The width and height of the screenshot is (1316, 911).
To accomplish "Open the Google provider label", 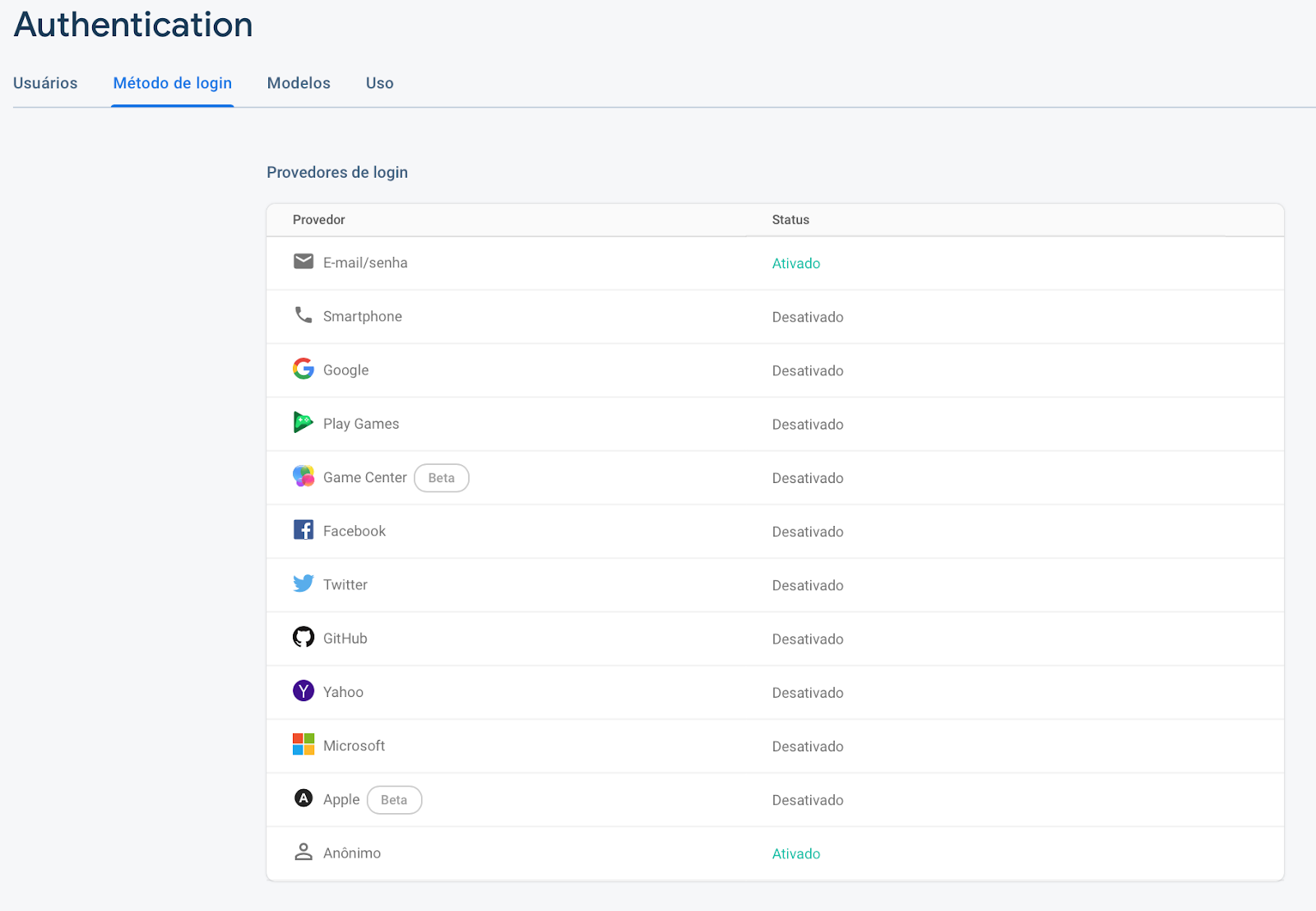I will tap(345, 370).
